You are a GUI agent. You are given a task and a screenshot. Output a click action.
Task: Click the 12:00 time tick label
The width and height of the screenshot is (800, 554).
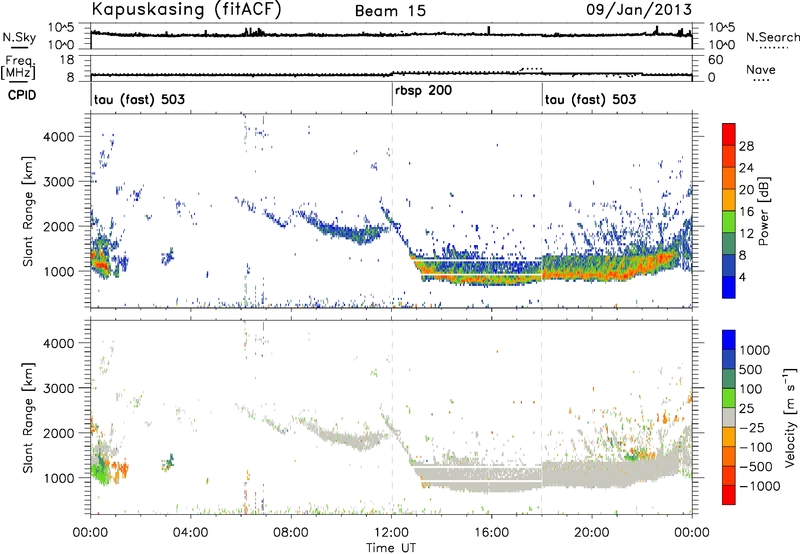coord(391,533)
